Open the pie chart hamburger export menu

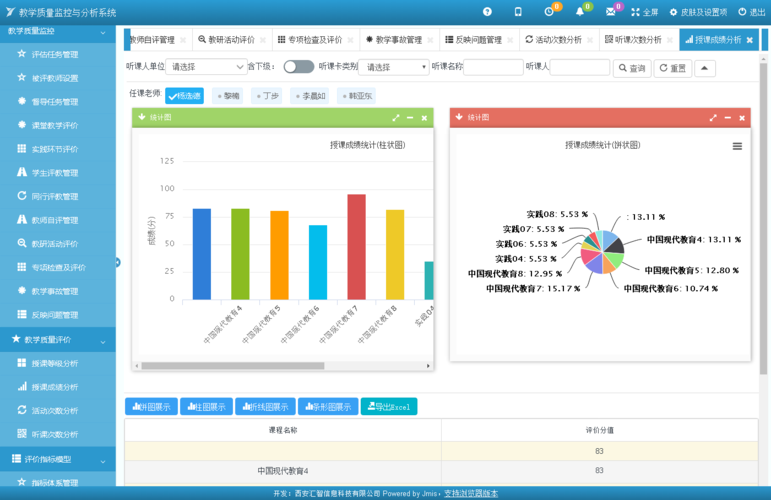tap(737, 146)
